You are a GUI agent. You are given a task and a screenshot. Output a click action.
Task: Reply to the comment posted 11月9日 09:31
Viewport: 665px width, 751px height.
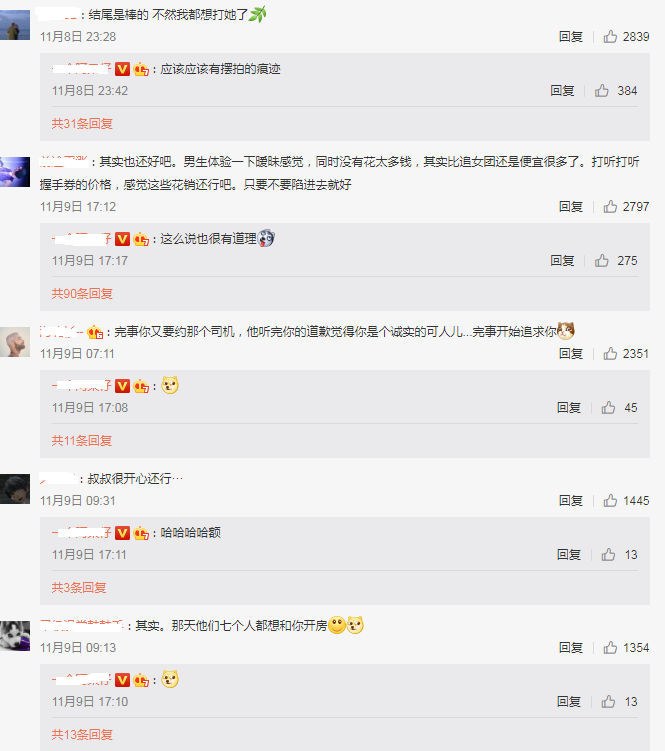(571, 501)
